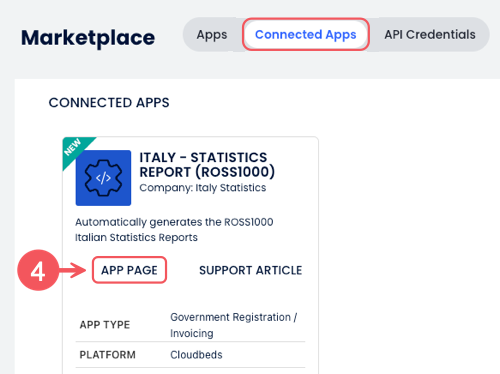Click the red arrow pointing to App Page
The width and height of the screenshot is (500, 374).
pyautogui.click(x=72, y=270)
